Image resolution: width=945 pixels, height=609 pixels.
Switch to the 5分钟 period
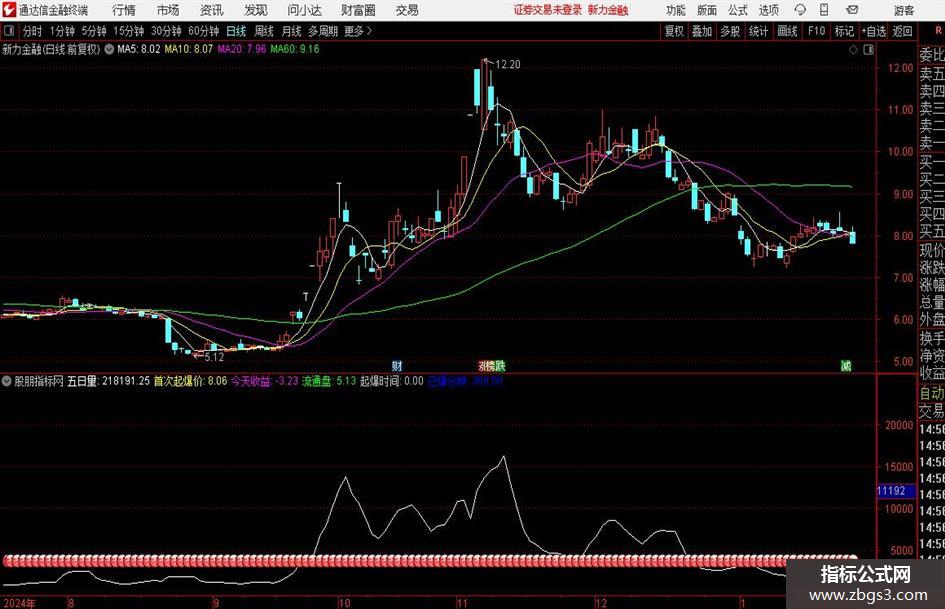[93, 31]
